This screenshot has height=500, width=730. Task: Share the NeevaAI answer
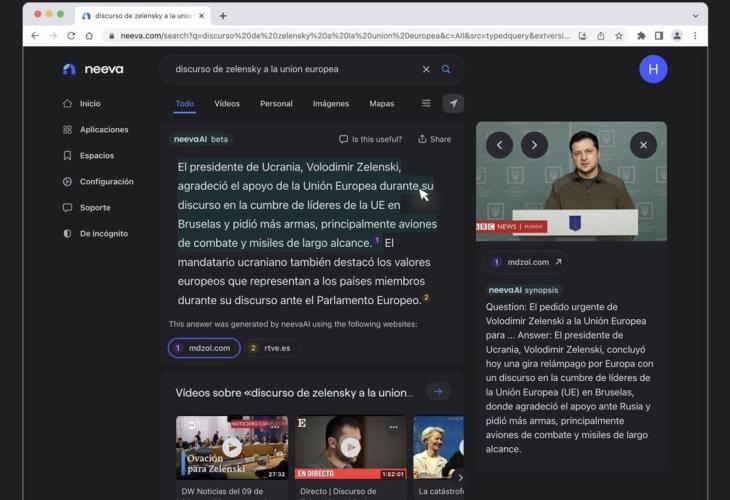point(434,139)
